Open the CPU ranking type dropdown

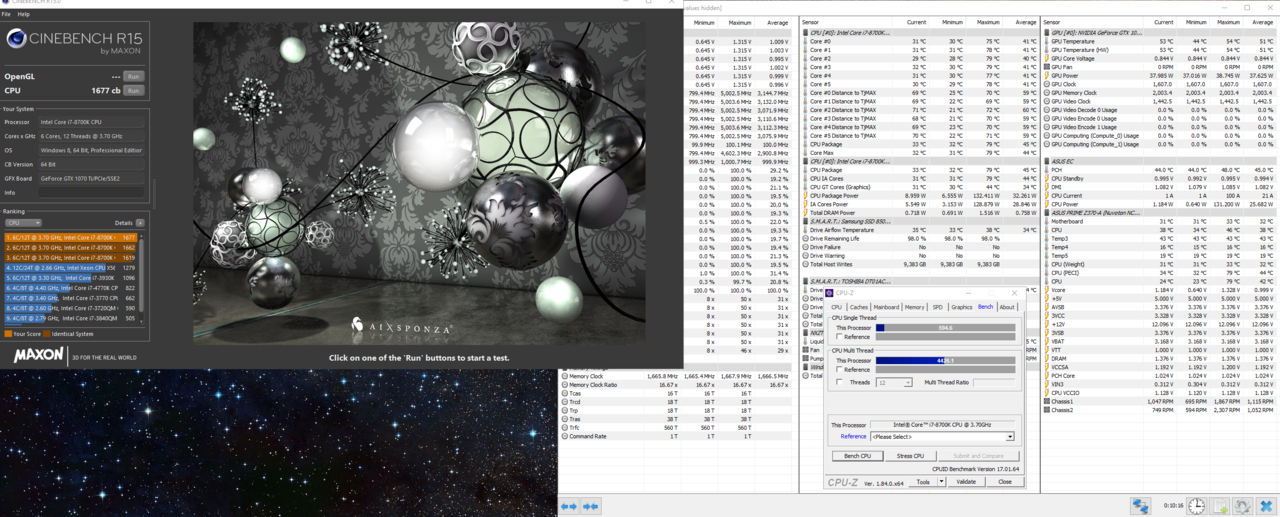point(23,223)
